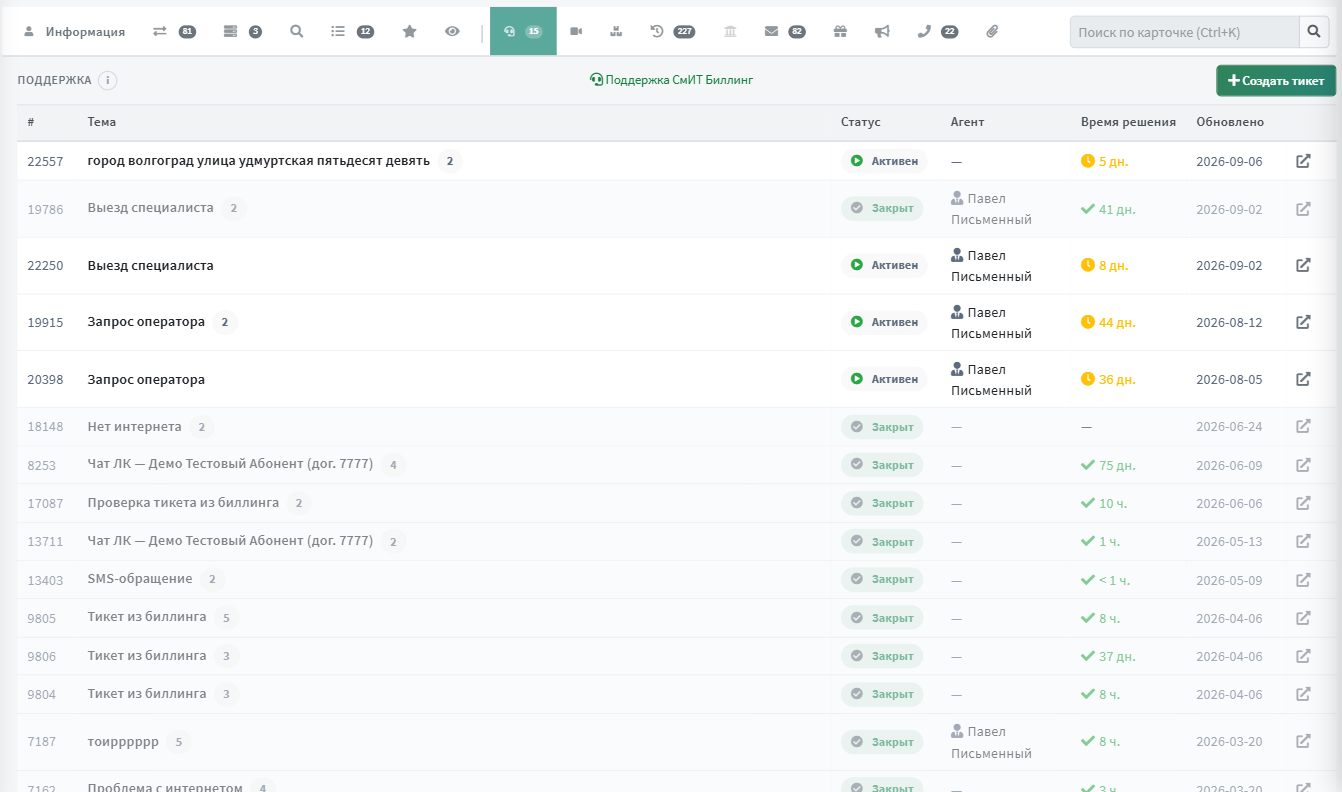This screenshot has width=1342, height=792.
Task: Click the Обновлено column header
Action: [1230, 122]
